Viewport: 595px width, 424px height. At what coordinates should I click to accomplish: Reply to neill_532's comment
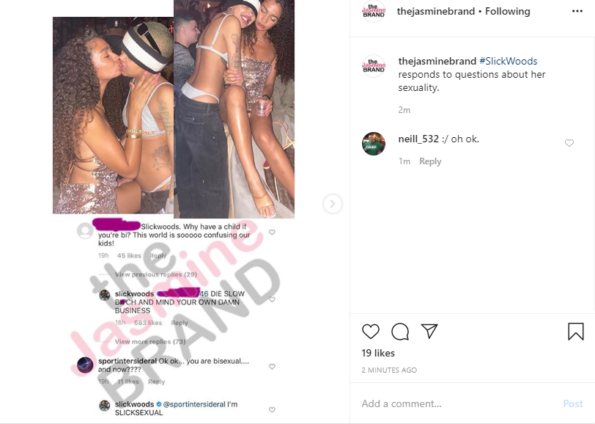click(x=430, y=161)
